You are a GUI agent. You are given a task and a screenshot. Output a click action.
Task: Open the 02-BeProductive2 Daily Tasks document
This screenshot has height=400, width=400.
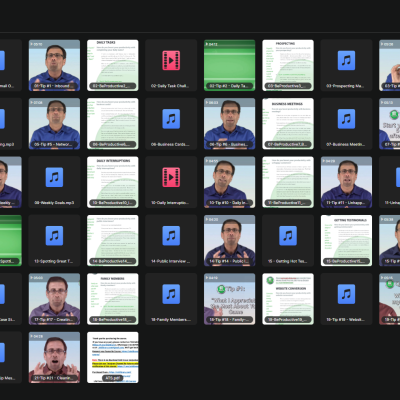[x=113, y=65]
